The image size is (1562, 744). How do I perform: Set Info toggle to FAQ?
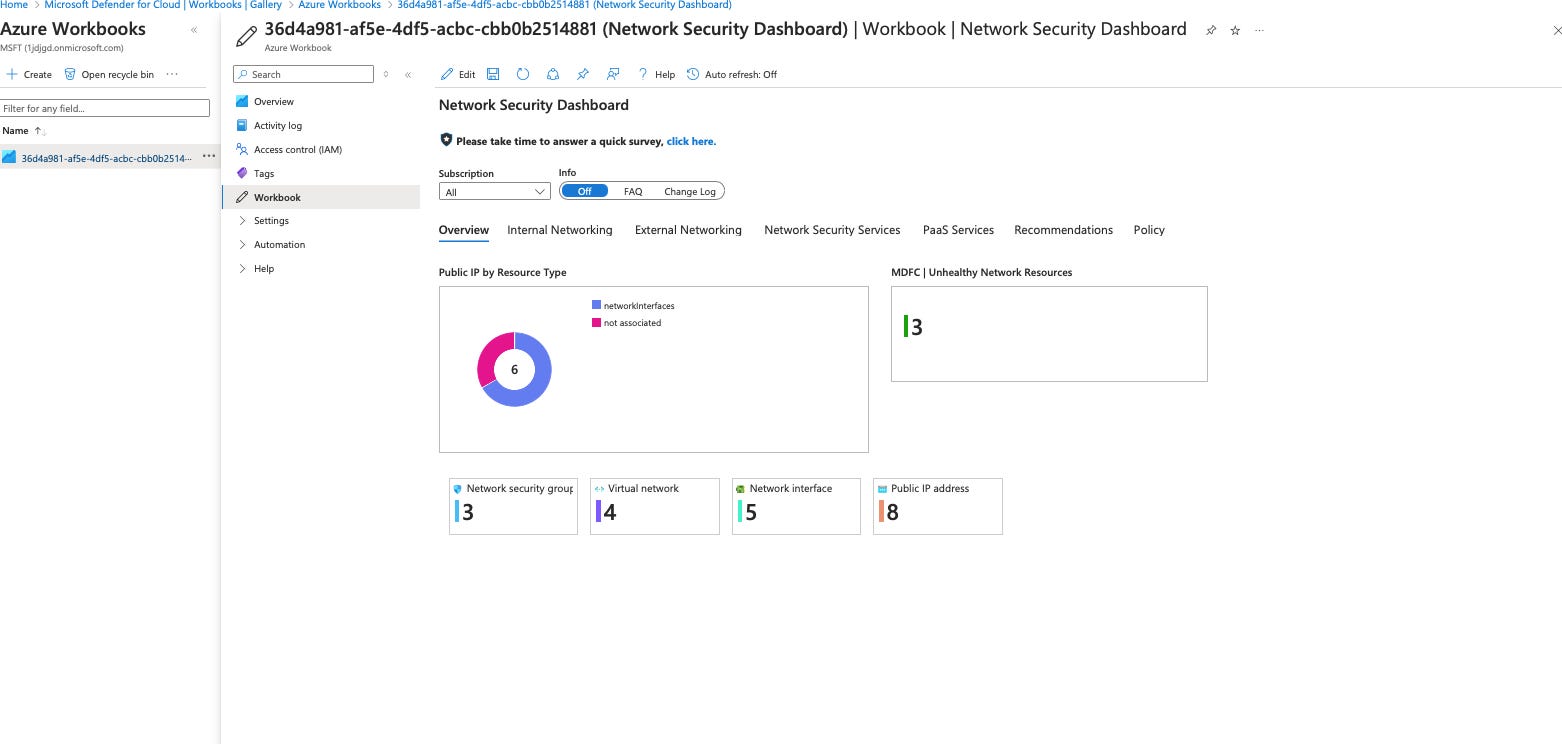[x=633, y=191]
